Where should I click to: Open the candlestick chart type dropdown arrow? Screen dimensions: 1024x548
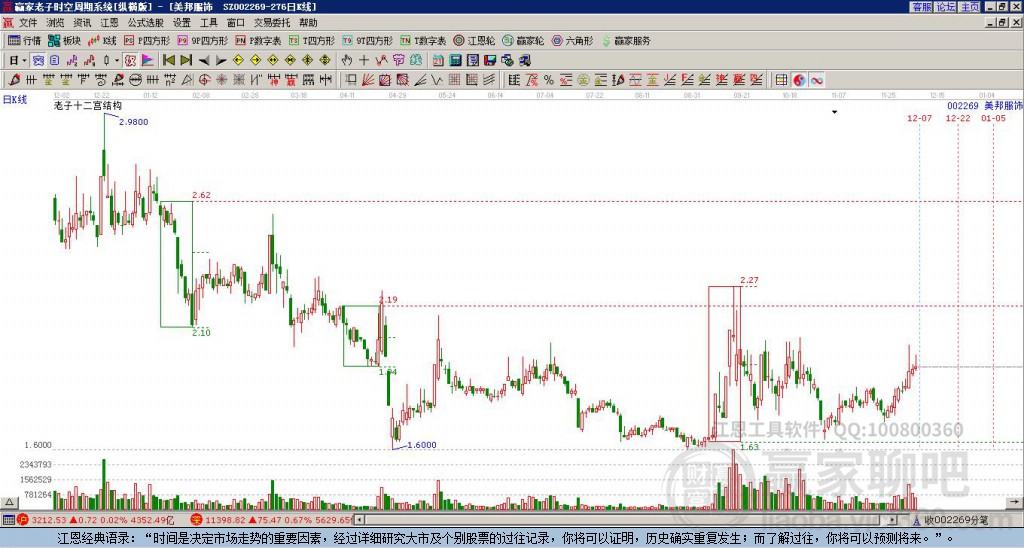pos(117,60)
